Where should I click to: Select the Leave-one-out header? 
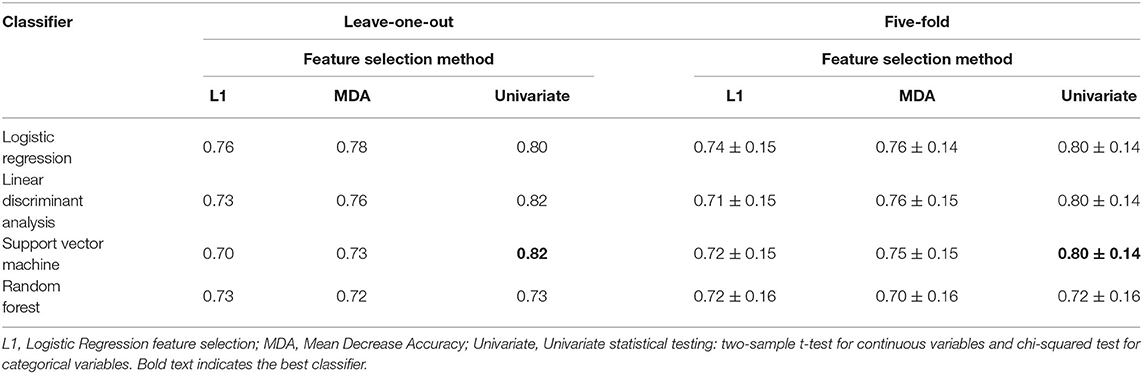(x=399, y=23)
